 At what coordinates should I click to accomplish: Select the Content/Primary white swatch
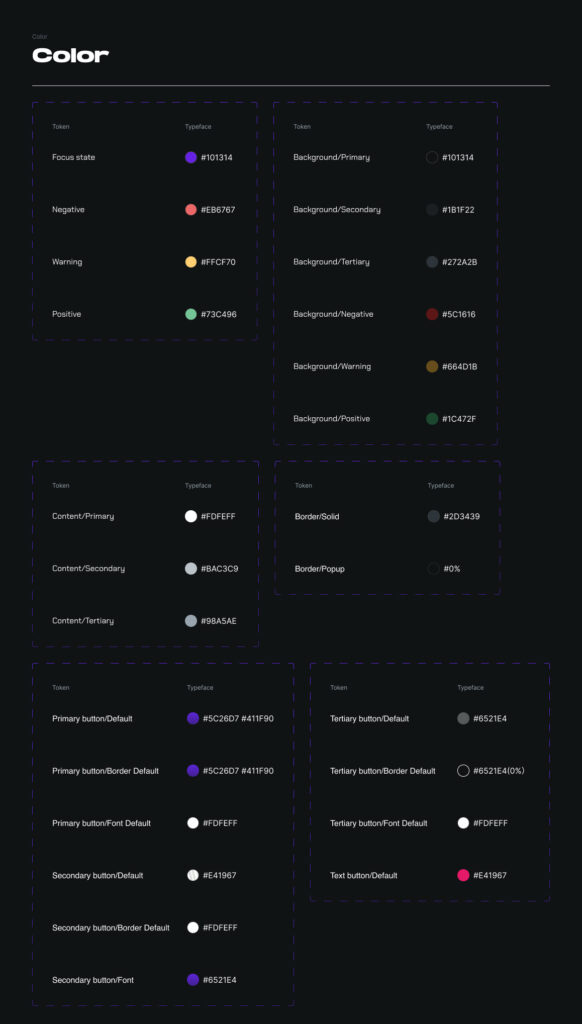coord(191,516)
